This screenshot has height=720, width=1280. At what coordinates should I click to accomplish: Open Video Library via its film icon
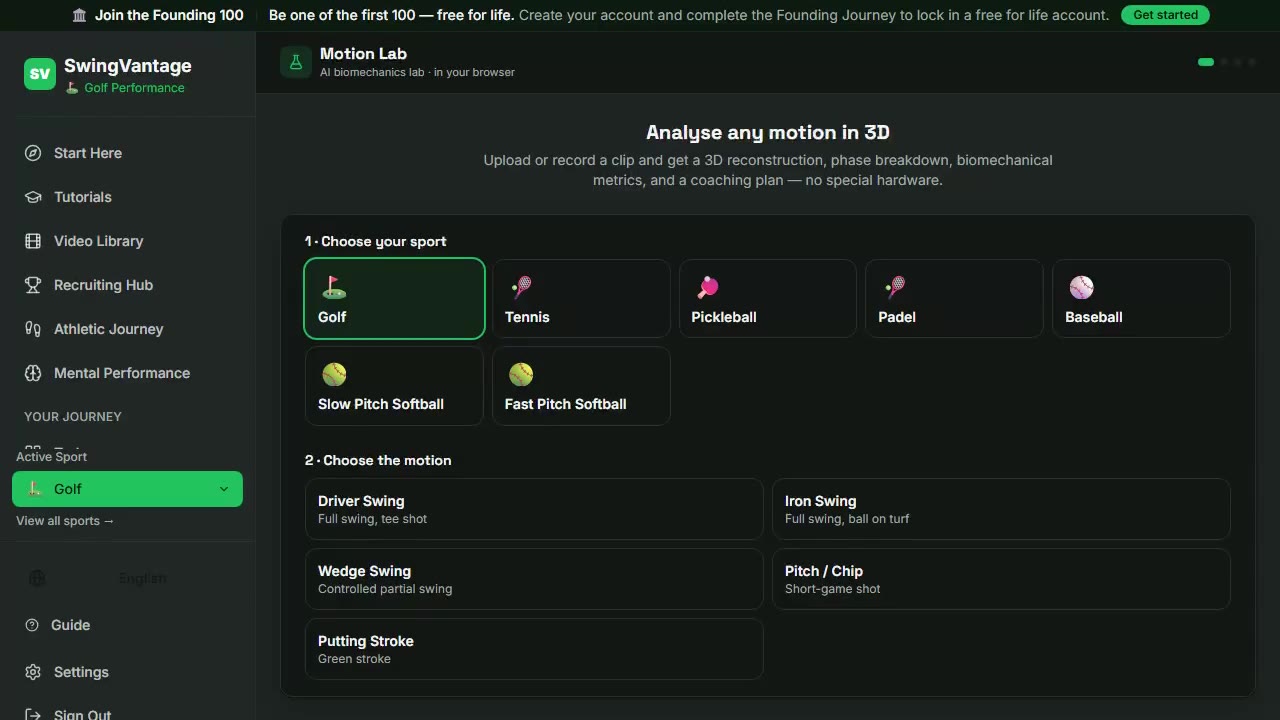[x=33, y=241]
